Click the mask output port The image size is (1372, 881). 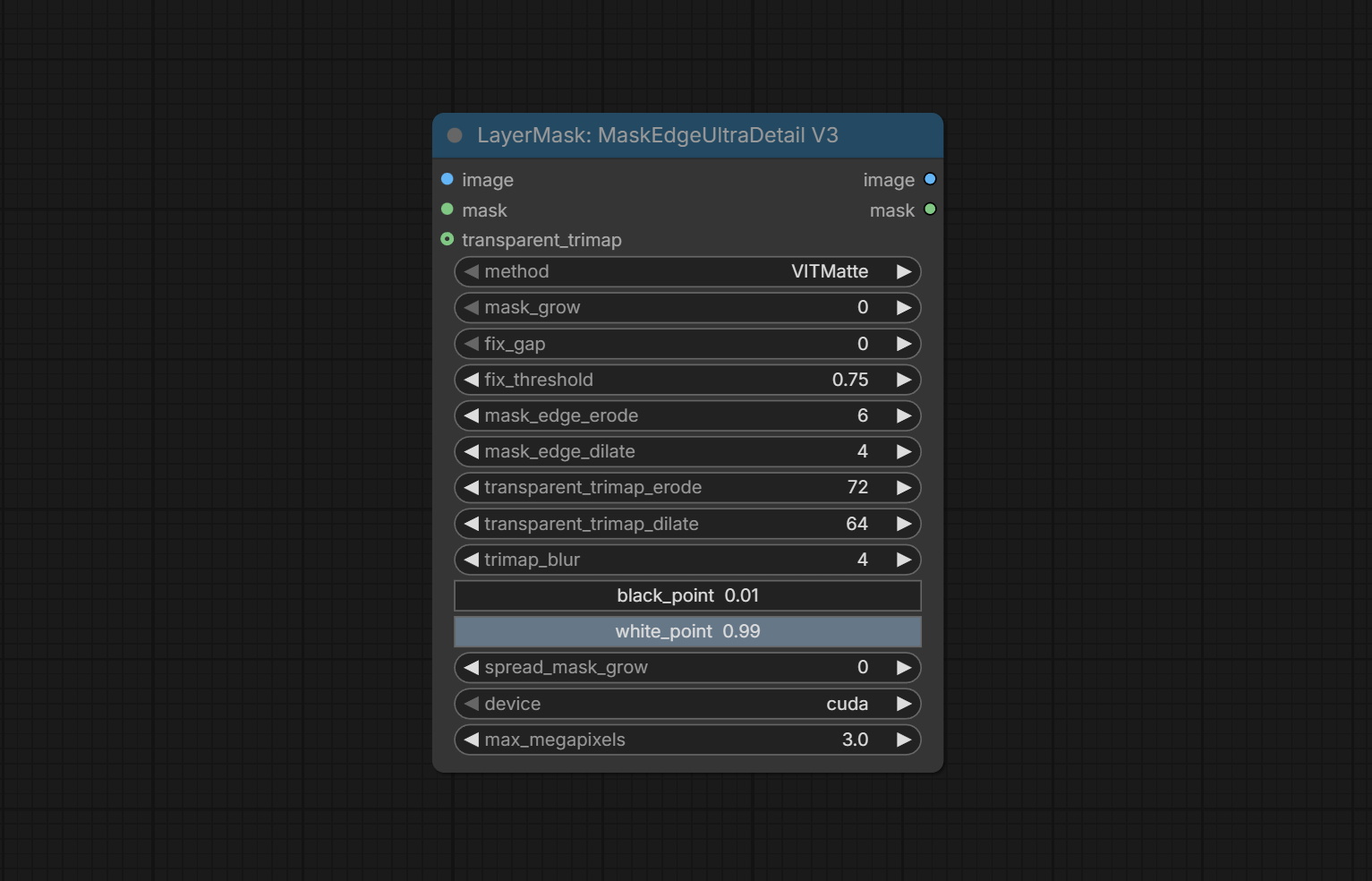pos(930,210)
